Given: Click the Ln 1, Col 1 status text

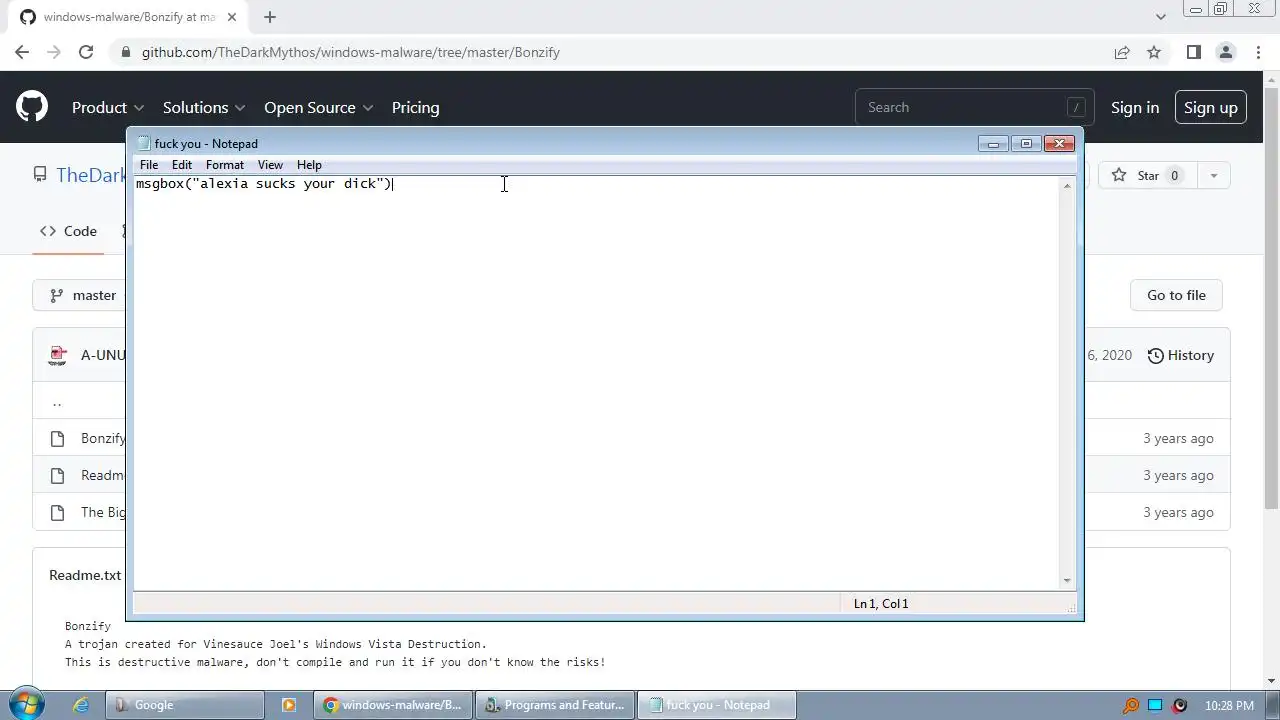Looking at the screenshot, I should point(881,604).
